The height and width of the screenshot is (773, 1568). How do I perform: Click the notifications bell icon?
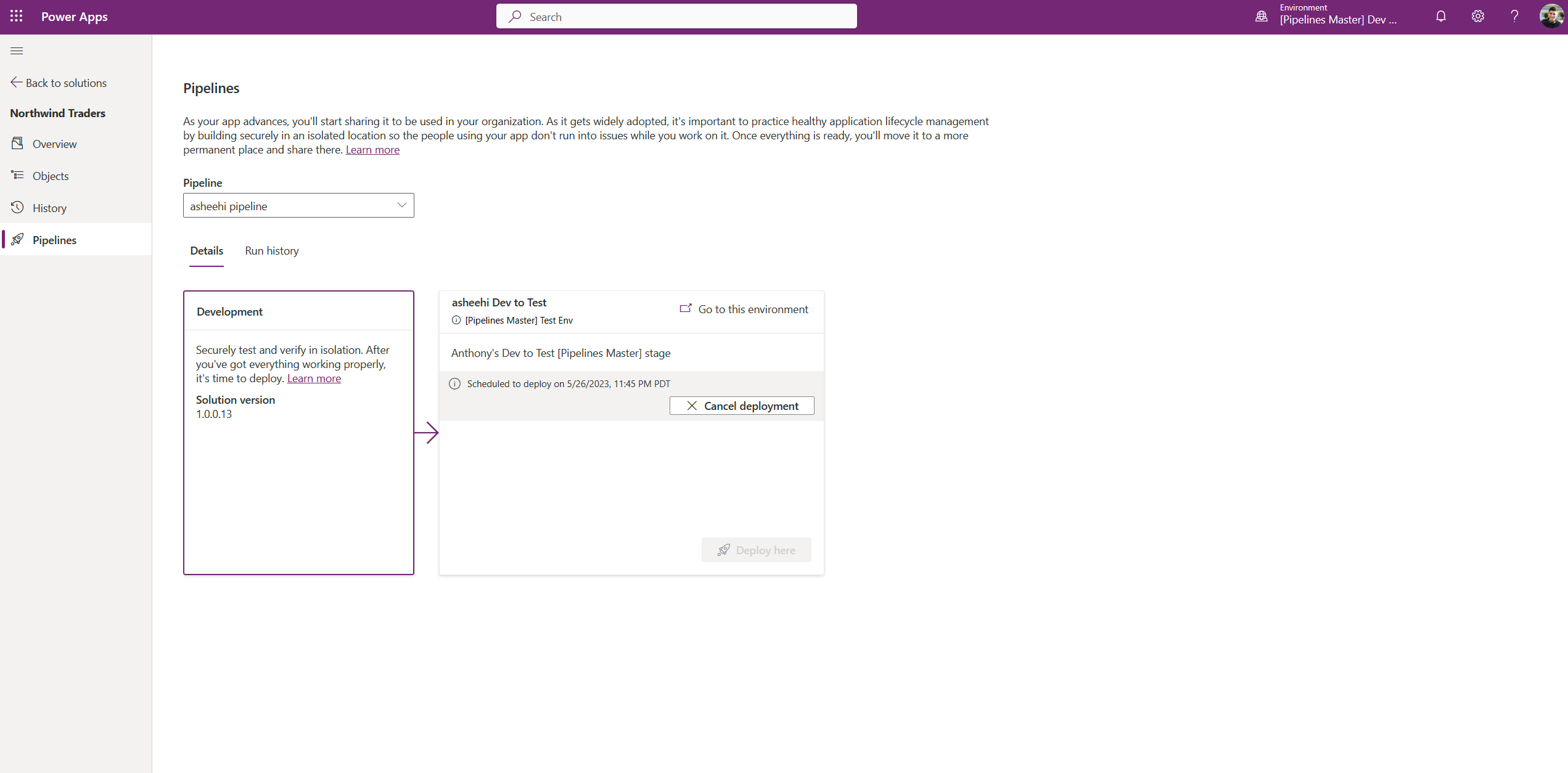coord(1440,17)
